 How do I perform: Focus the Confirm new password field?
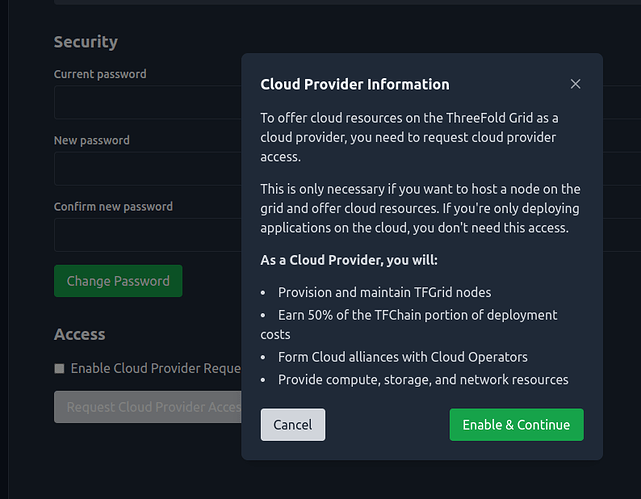(148, 235)
